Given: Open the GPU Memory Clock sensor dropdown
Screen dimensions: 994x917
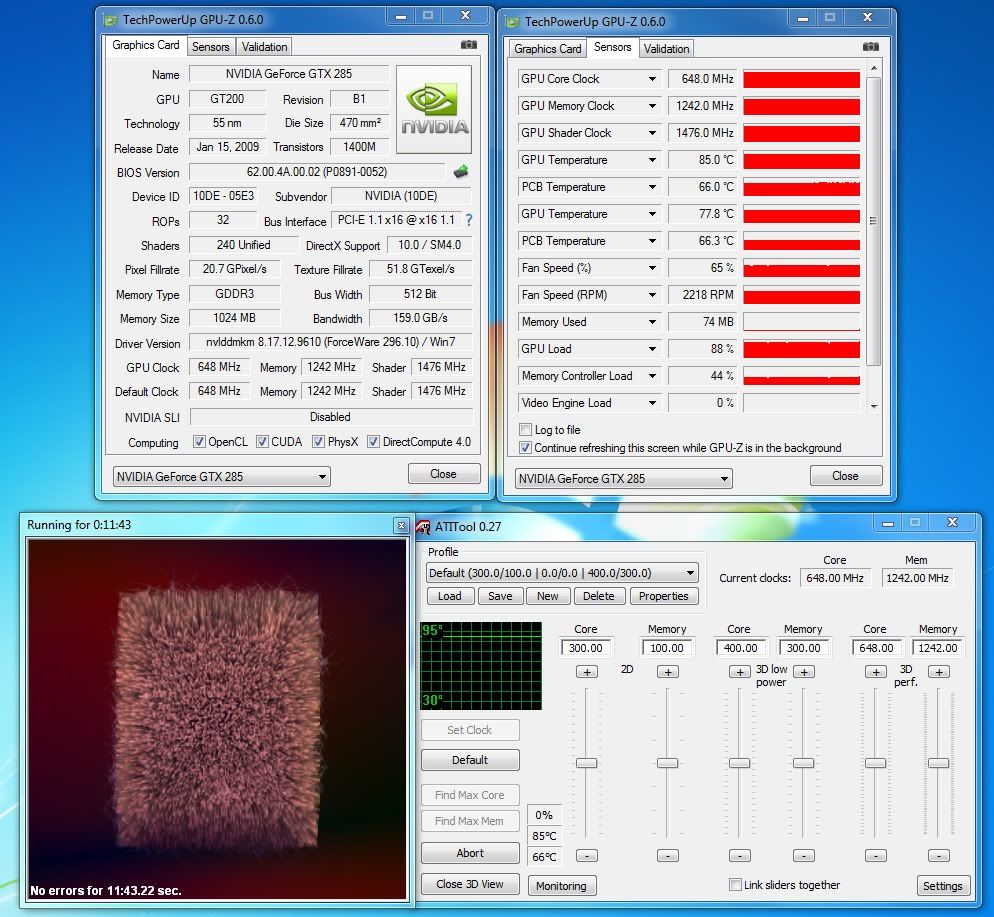Looking at the screenshot, I should point(652,106).
